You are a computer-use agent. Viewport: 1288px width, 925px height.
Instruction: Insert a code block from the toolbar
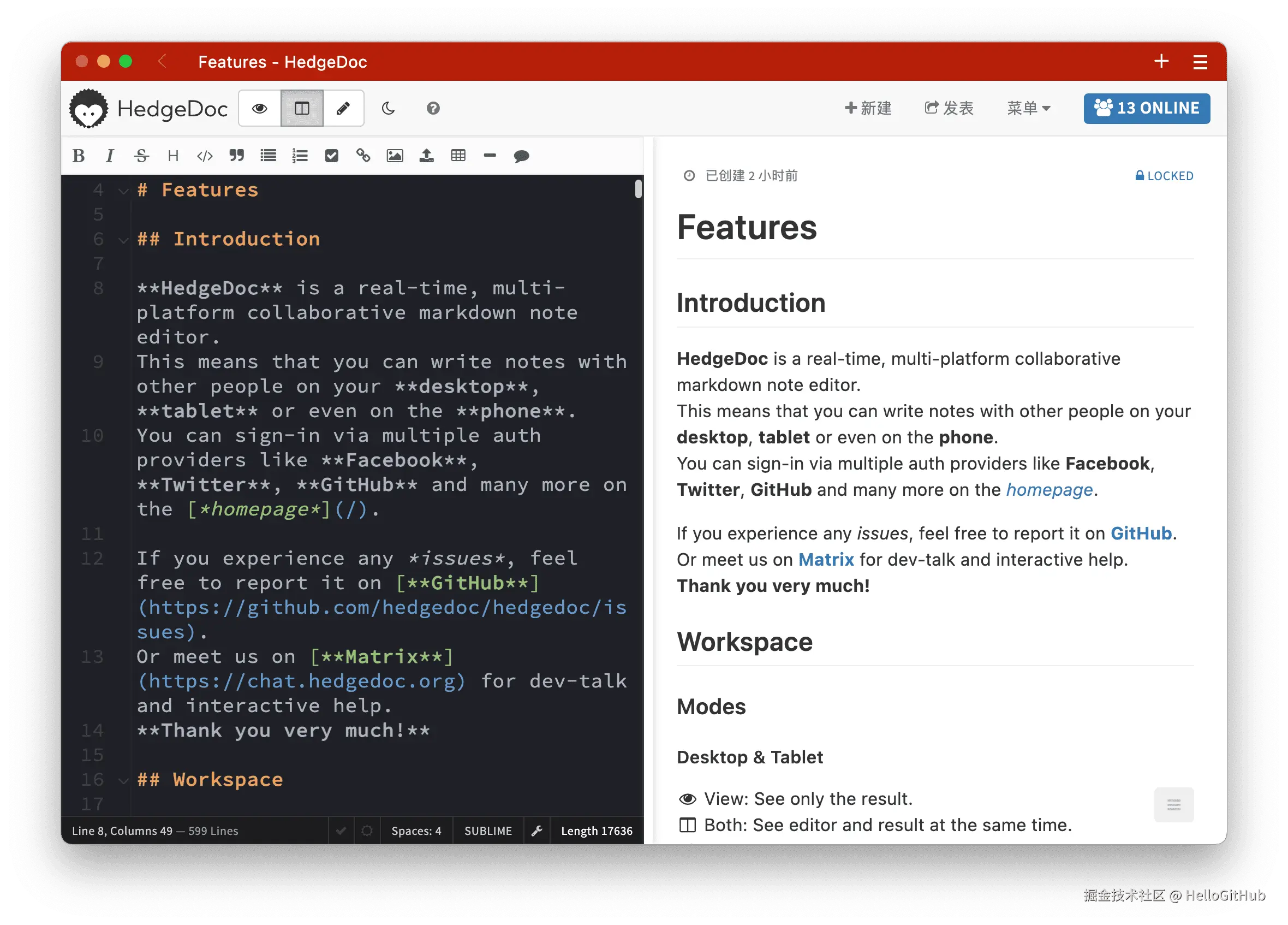[205, 156]
